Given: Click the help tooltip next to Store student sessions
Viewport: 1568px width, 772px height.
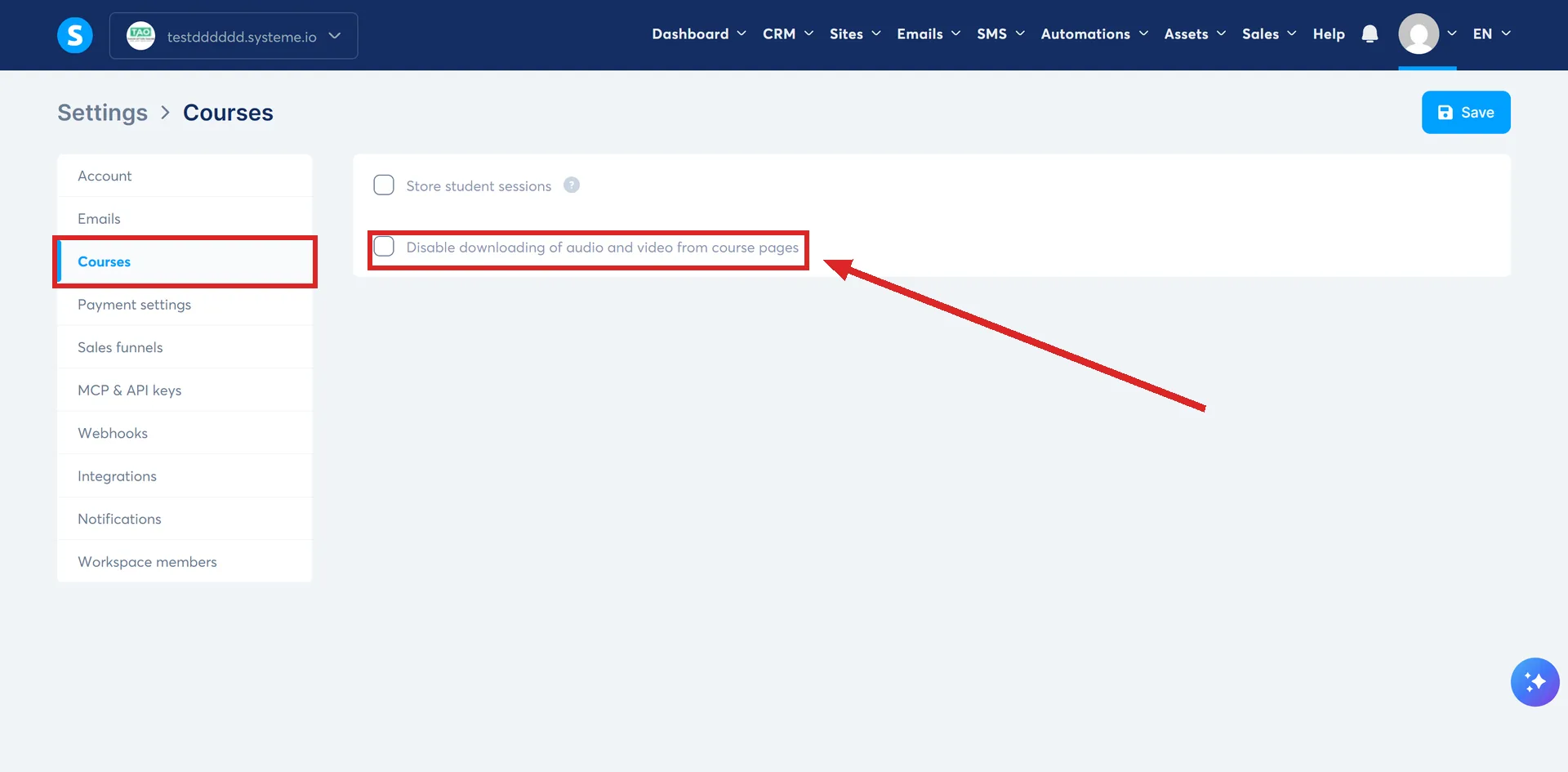Looking at the screenshot, I should (572, 185).
